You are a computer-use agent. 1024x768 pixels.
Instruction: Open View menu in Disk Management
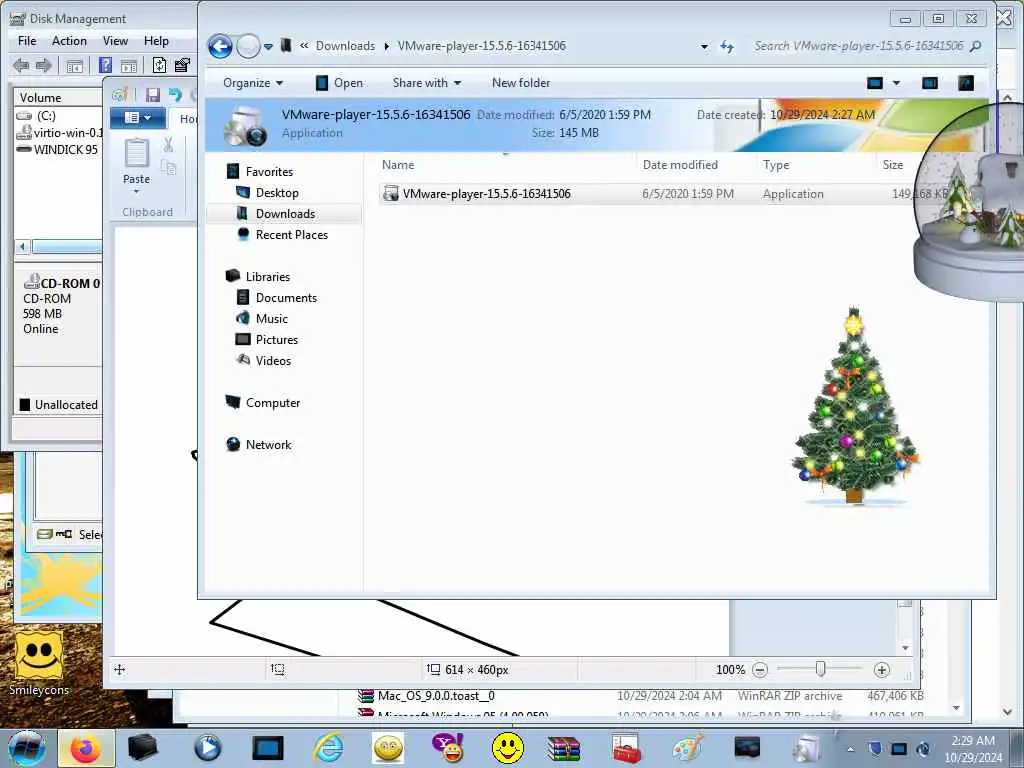click(115, 40)
